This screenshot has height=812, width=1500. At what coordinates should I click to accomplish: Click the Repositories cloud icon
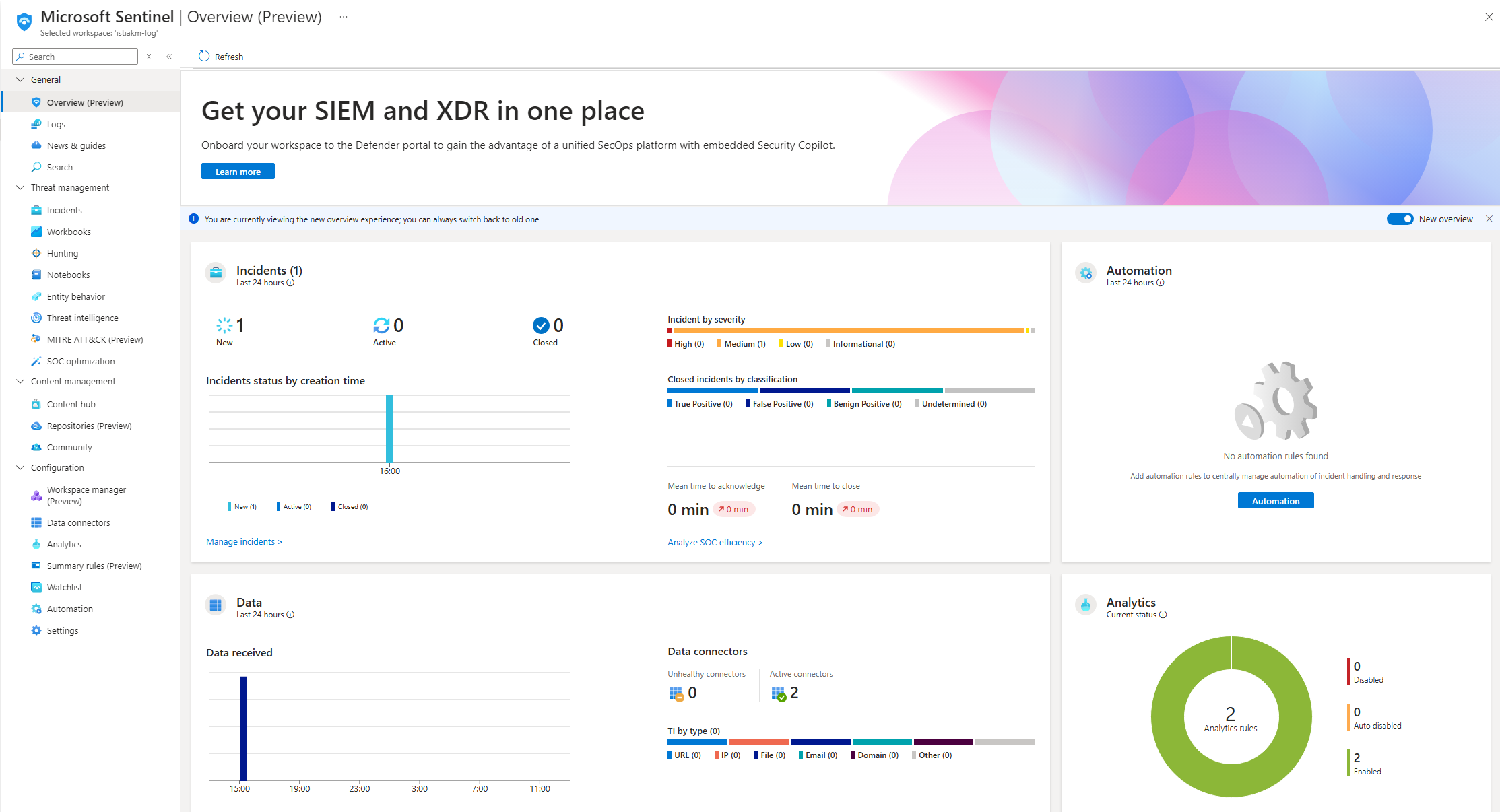[36, 426]
